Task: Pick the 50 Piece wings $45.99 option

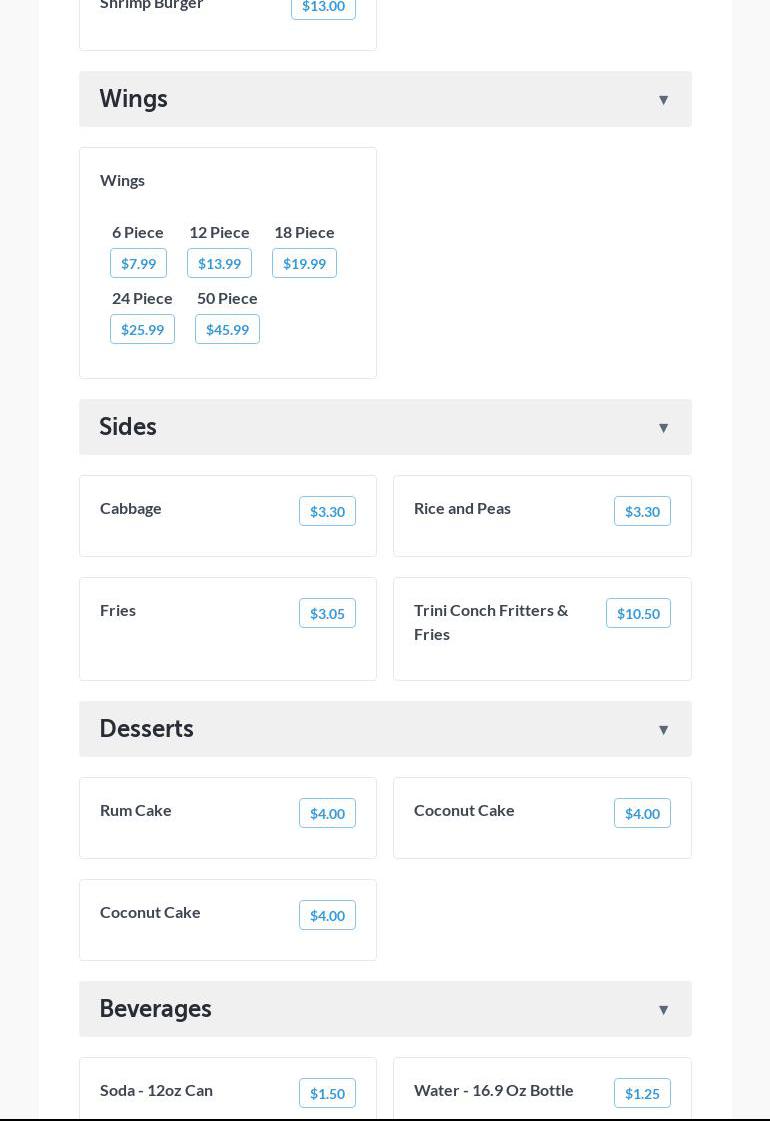Action: [x=227, y=329]
